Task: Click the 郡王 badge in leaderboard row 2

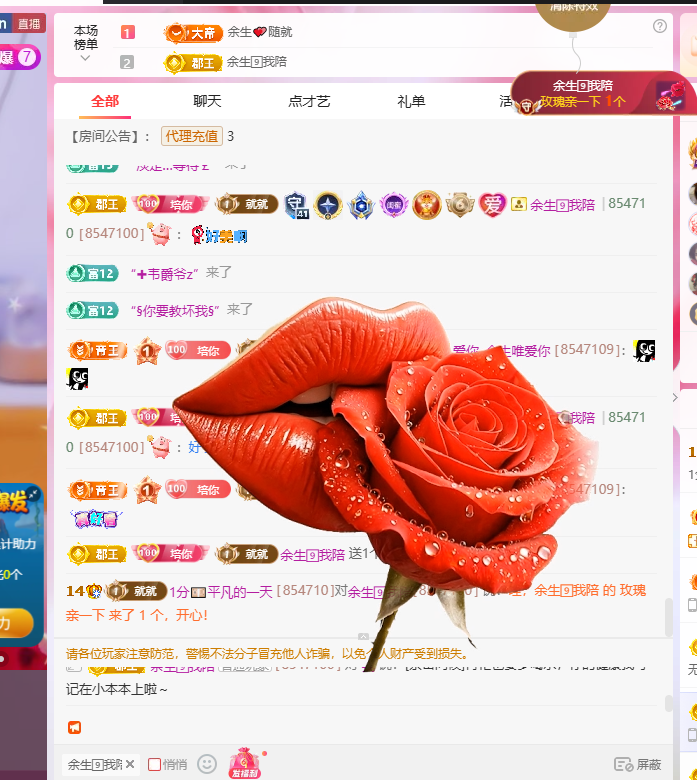Action: pos(193,63)
